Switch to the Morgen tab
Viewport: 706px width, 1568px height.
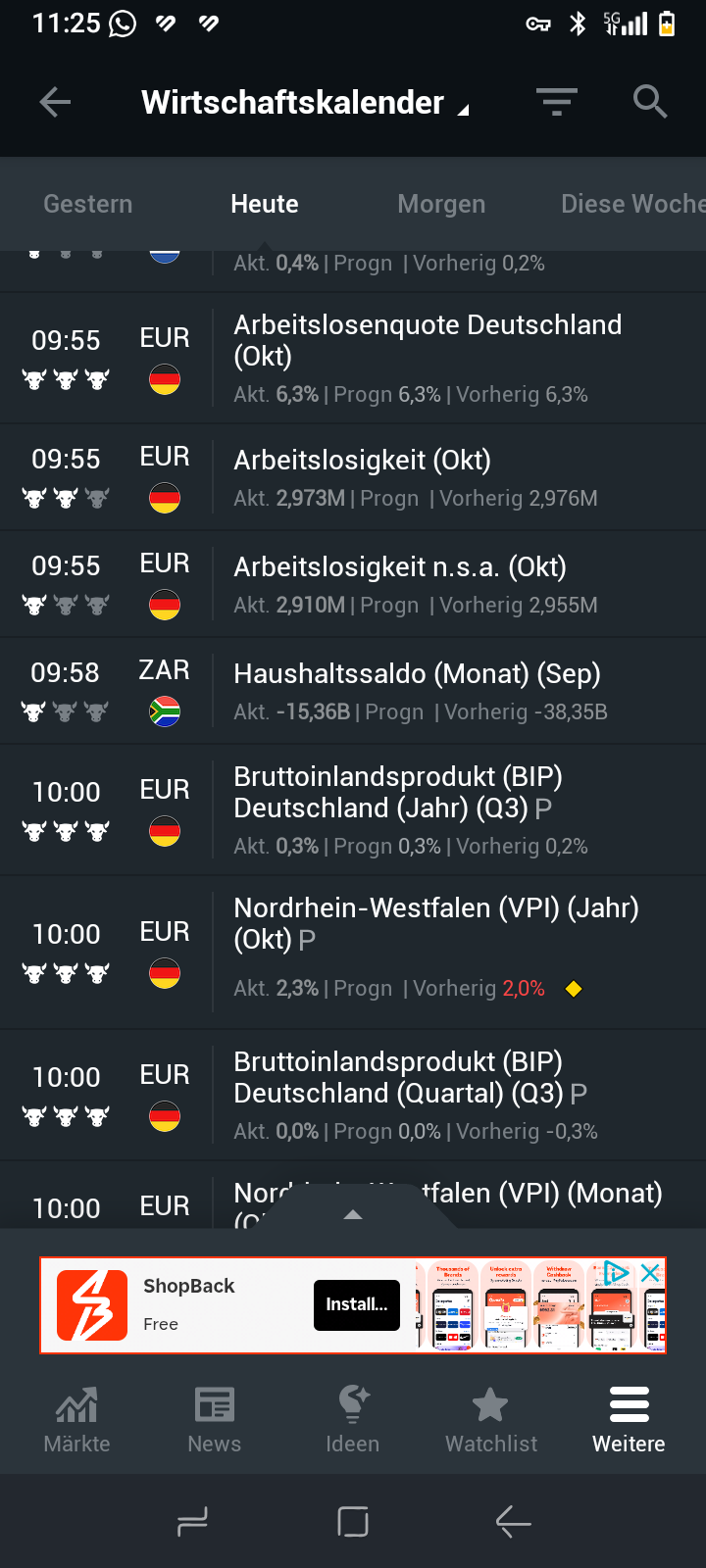point(441,204)
